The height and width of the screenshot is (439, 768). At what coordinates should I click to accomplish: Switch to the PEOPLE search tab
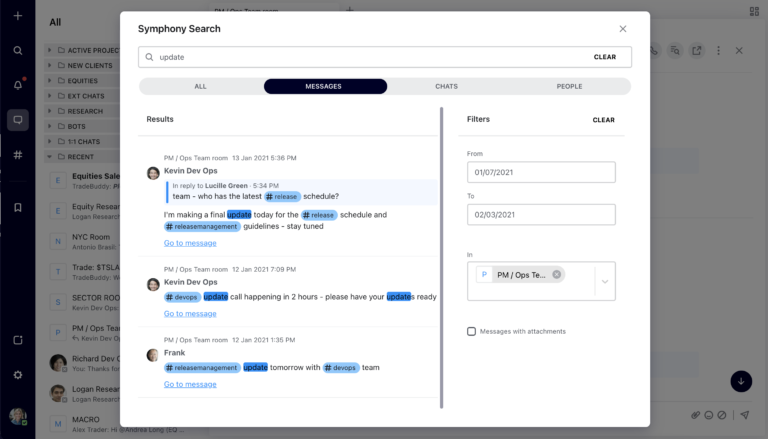coord(569,87)
